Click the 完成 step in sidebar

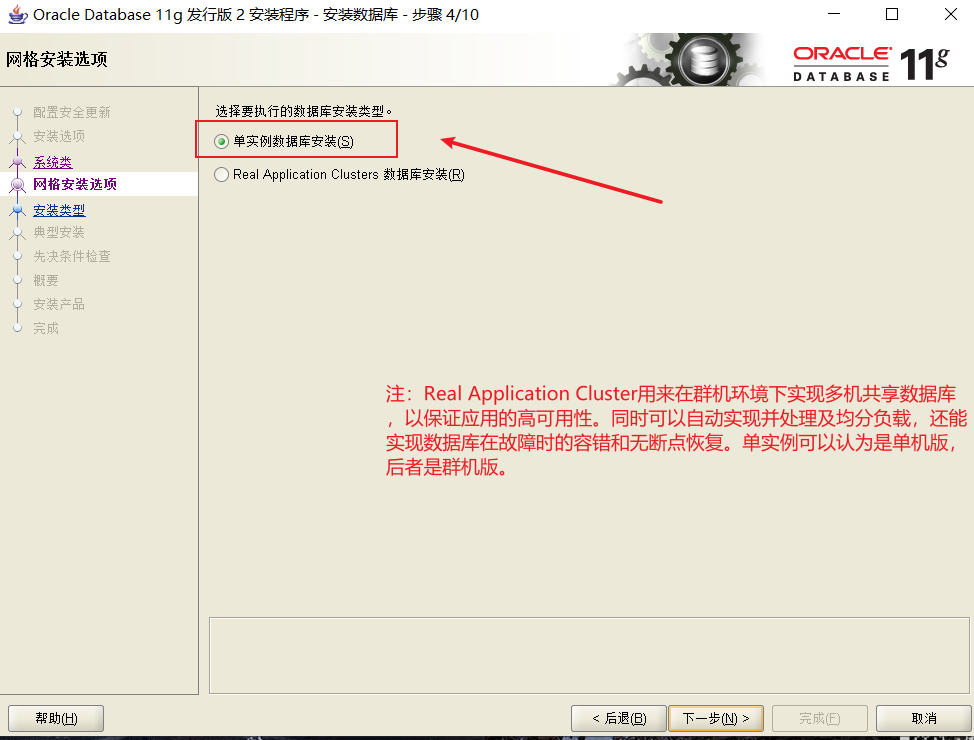(x=46, y=328)
